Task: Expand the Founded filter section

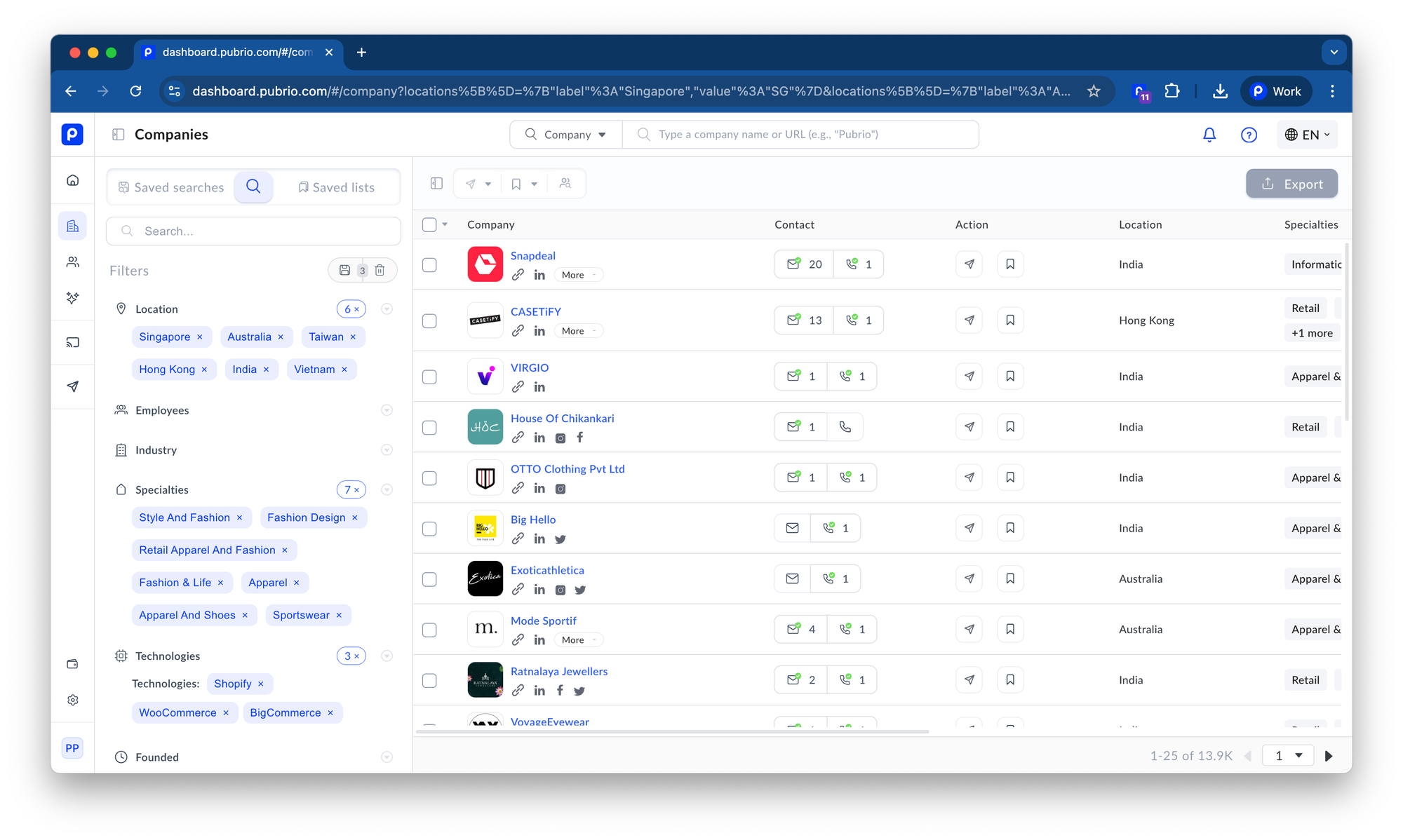Action: click(x=387, y=757)
